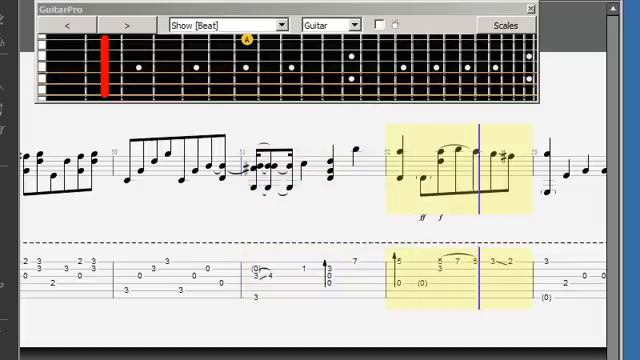Click the yellow A note marker on fretboard

(247, 40)
